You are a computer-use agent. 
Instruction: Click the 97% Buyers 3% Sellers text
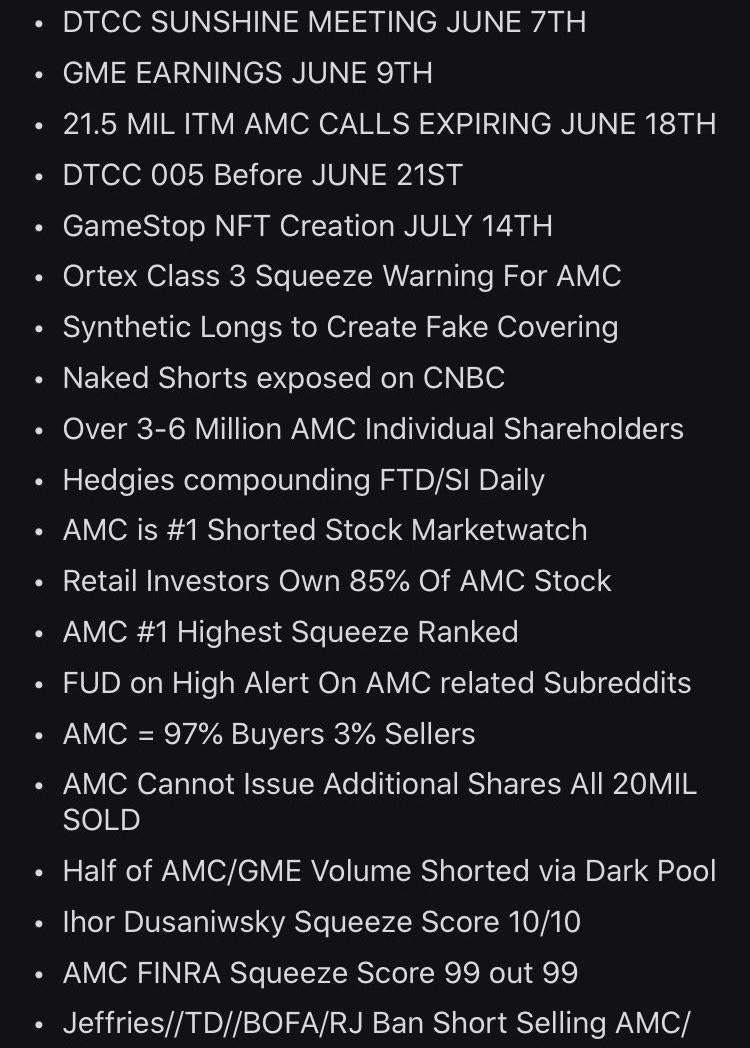(x=269, y=734)
